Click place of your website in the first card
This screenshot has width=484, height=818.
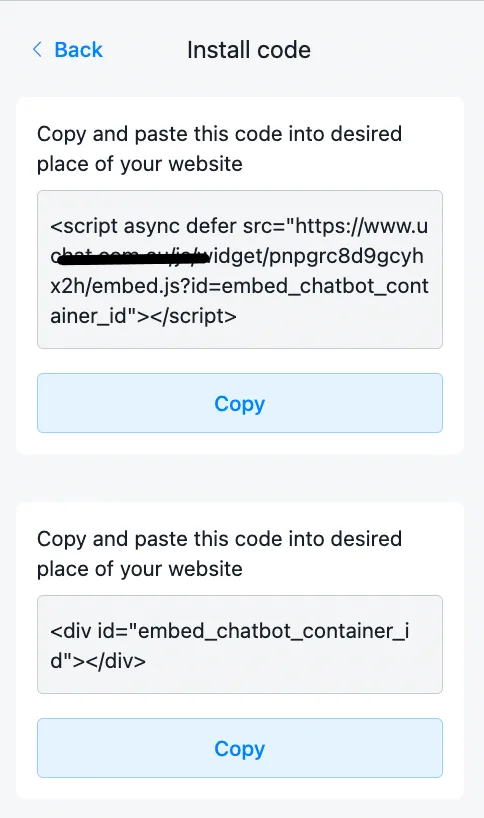pyautogui.click(x=140, y=164)
